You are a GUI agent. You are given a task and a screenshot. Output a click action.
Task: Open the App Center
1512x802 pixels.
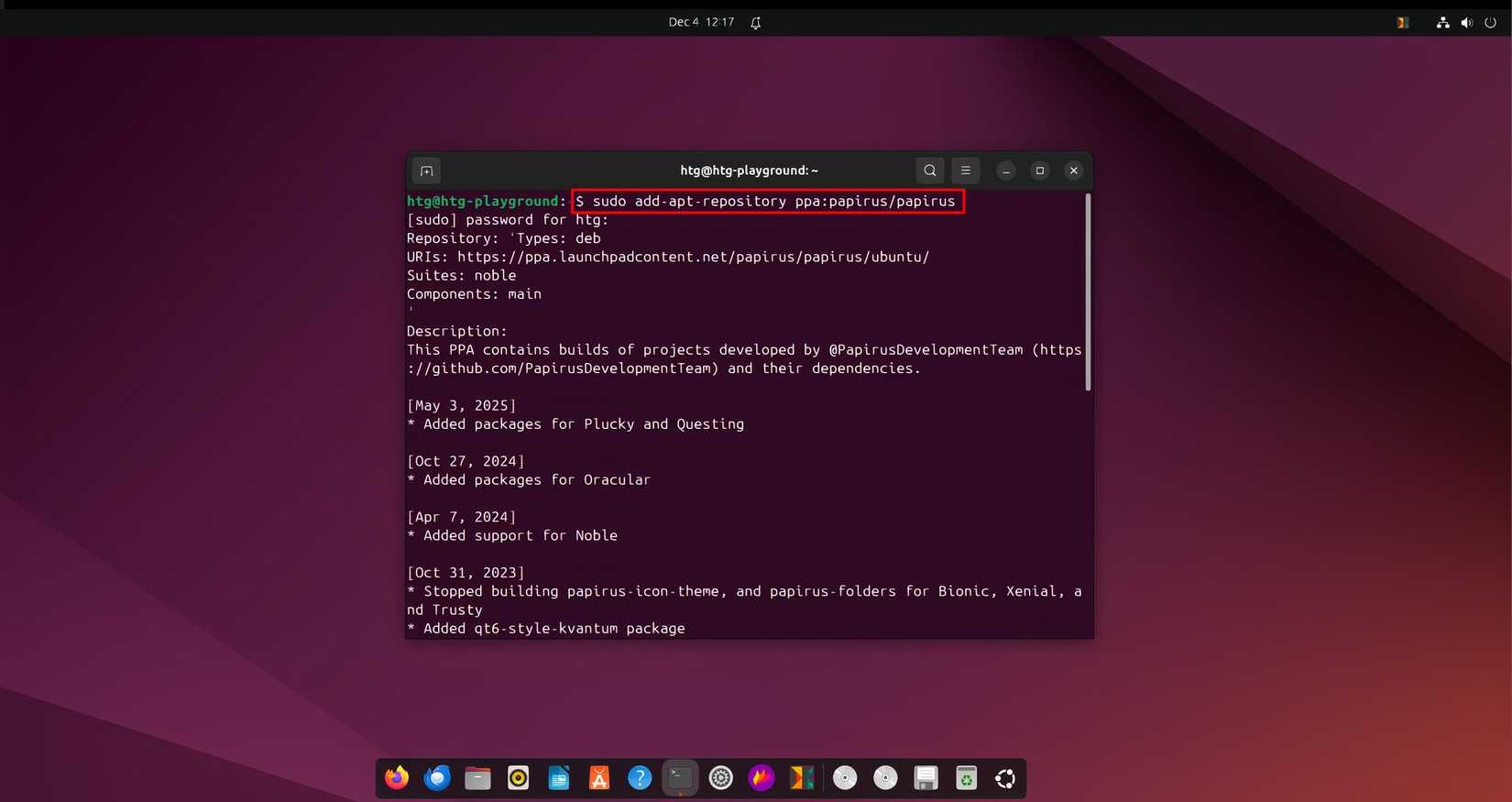point(599,778)
